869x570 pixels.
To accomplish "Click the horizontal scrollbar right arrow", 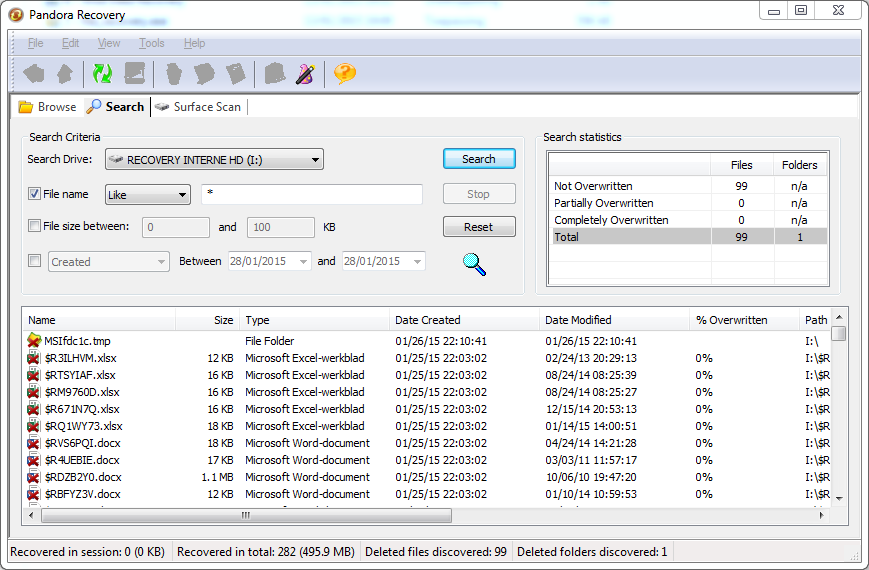I will 821,516.
